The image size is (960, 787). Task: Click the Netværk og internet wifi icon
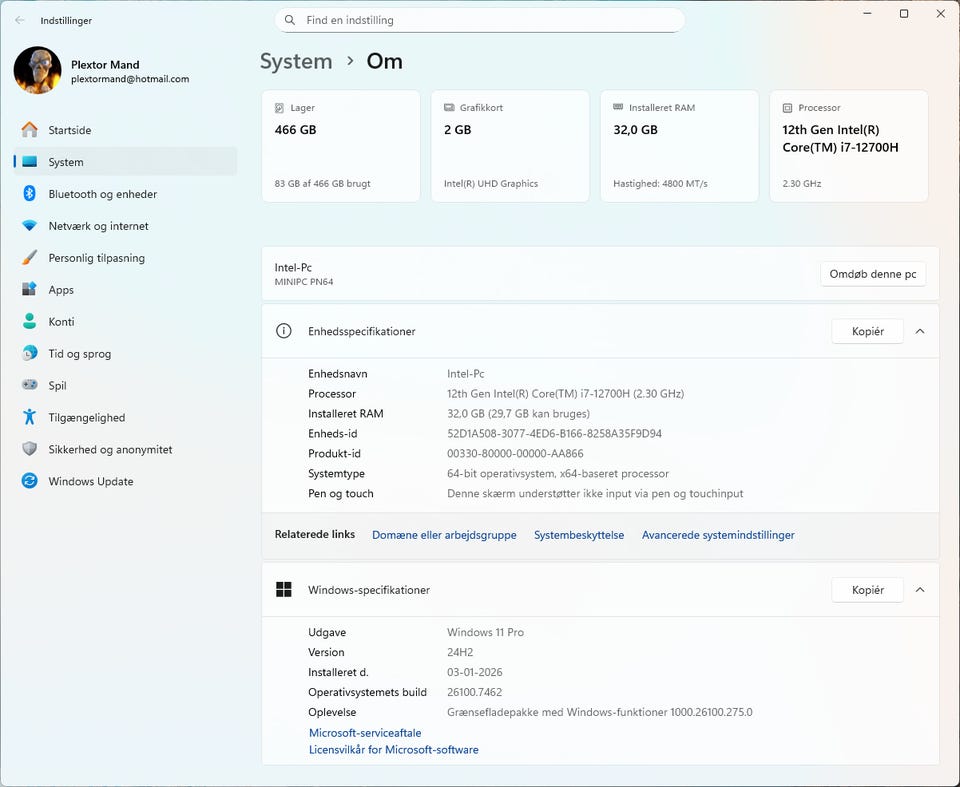point(29,225)
